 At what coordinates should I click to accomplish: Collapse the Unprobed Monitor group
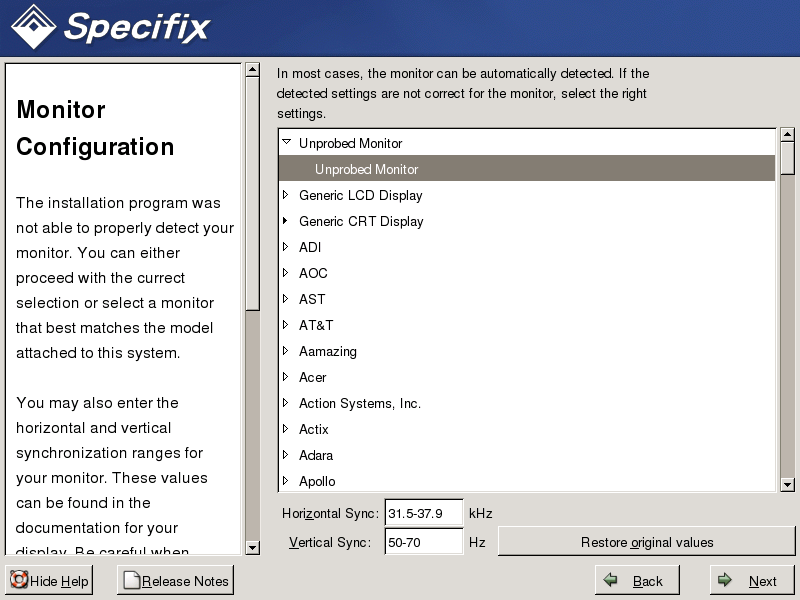click(x=286, y=143)
